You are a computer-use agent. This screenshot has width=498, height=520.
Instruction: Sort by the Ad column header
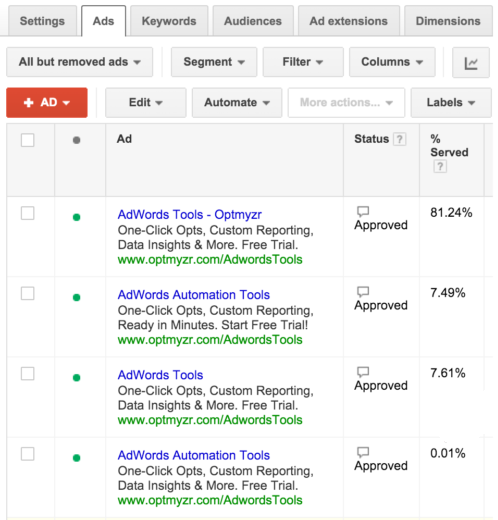click(x=124, y=139)
